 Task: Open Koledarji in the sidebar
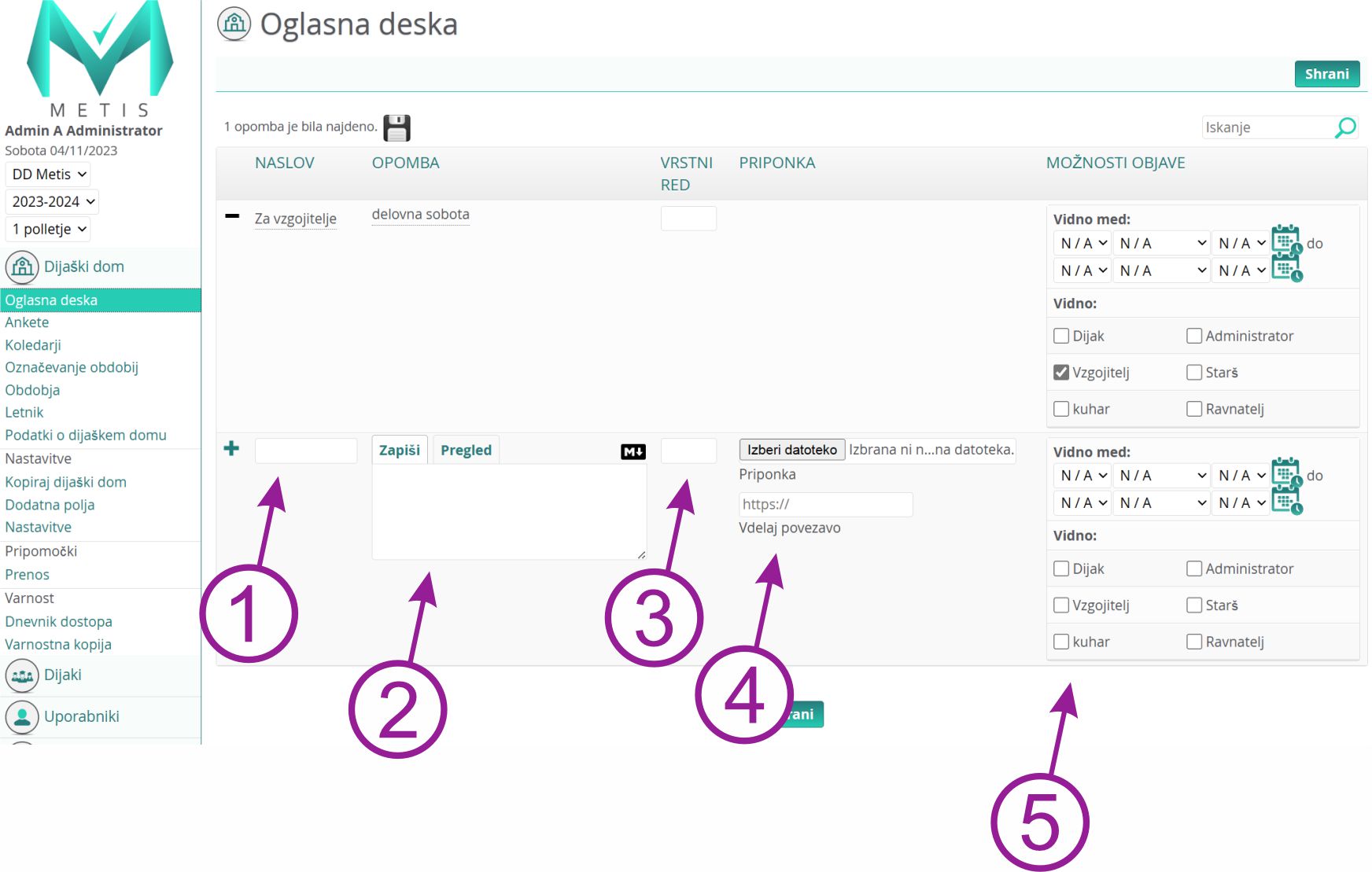33,345
